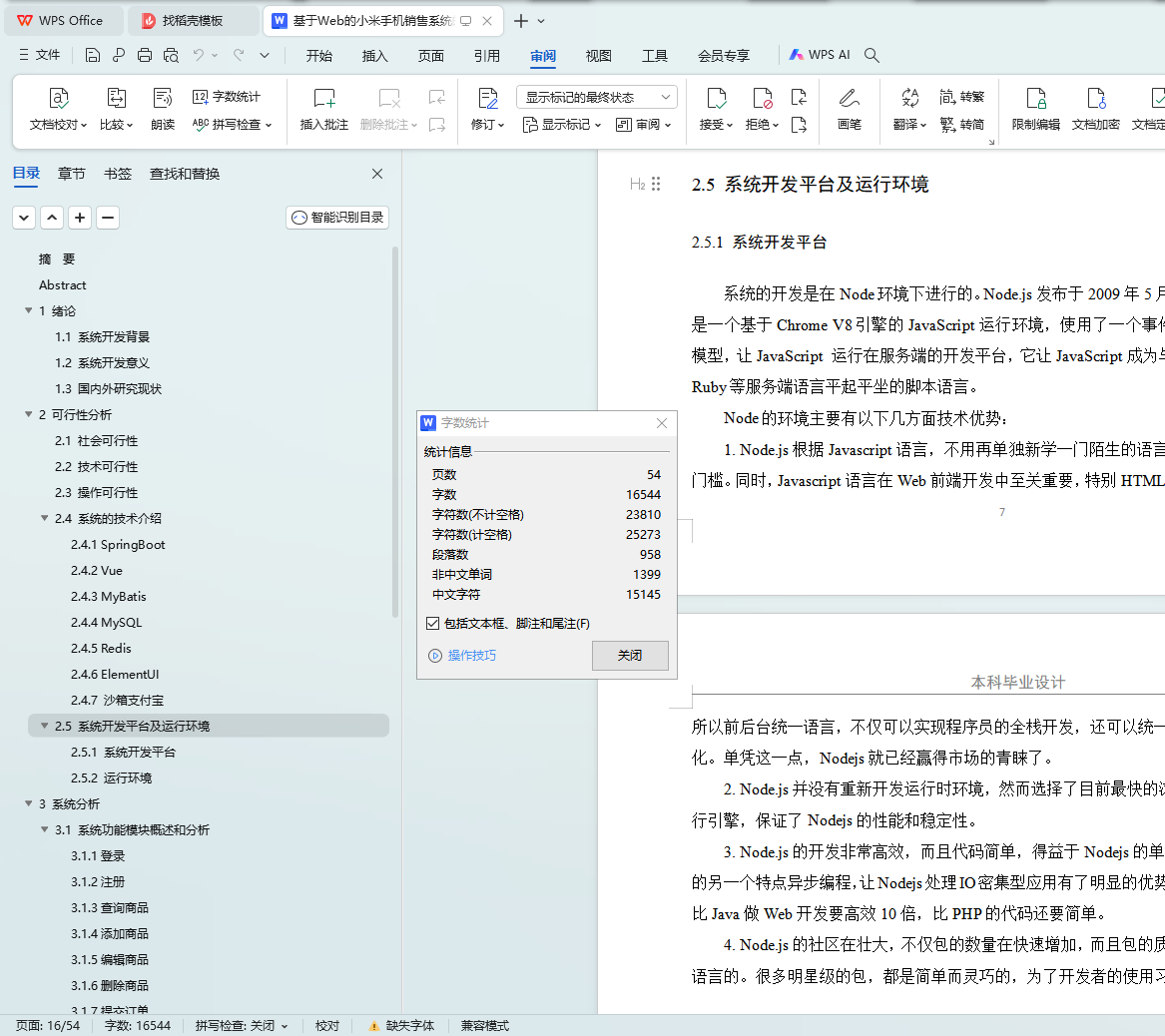Start 朗读 read aloud tool
This screenshot has height=1036, width=1165.
coord(163,109)
